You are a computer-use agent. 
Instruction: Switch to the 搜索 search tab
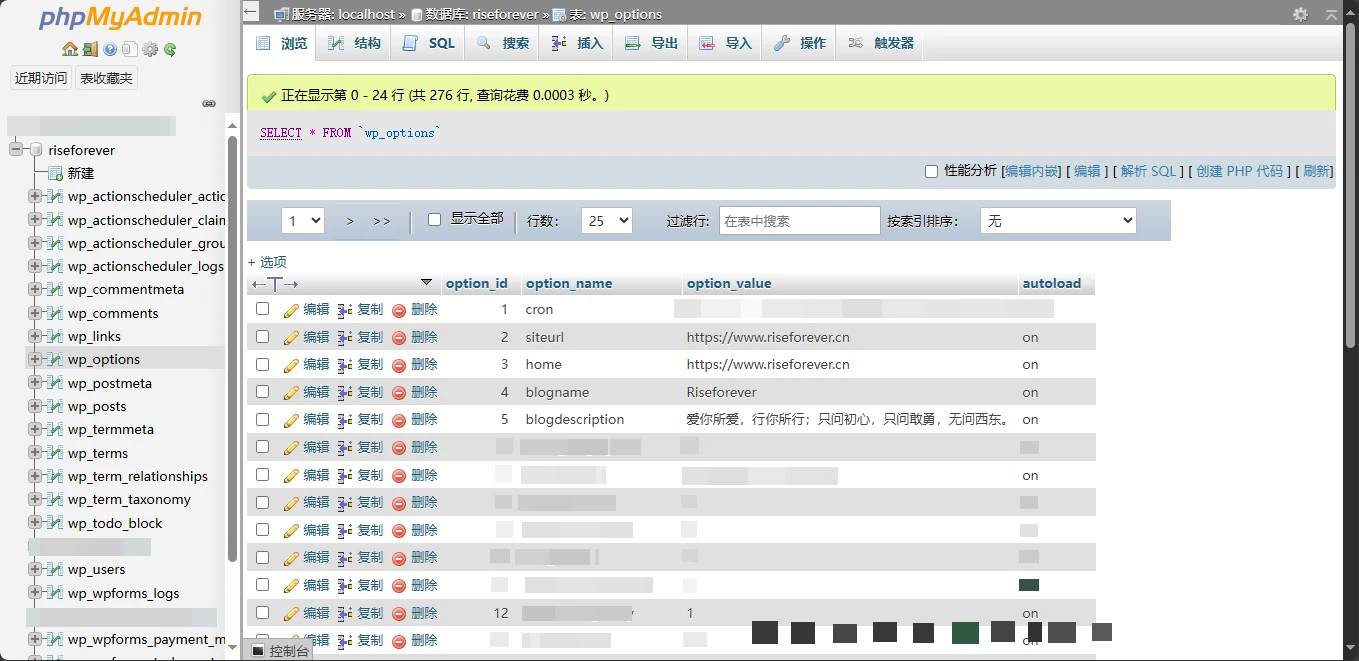click(502, 43)
